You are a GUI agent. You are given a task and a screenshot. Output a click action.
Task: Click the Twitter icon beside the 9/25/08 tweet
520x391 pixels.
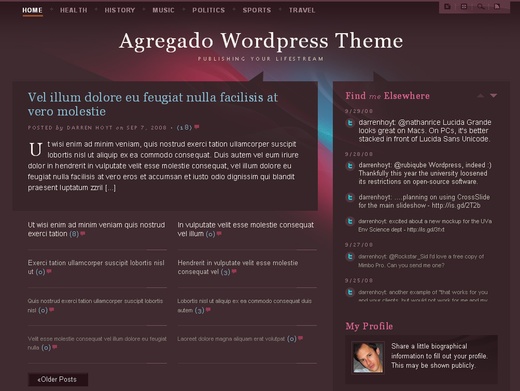(350, 293)
